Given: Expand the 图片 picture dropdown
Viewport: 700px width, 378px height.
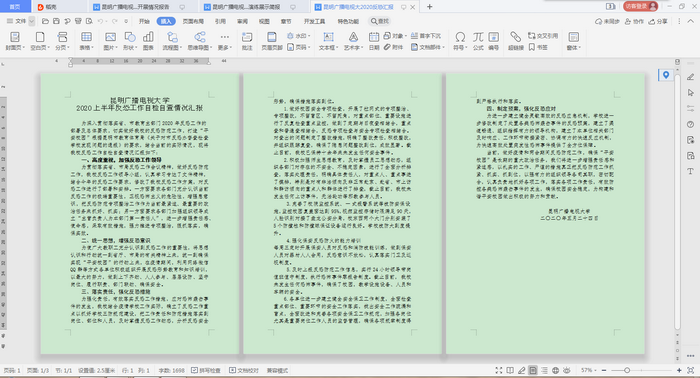Looking at the screenshot, I should [x=117, y=47].
